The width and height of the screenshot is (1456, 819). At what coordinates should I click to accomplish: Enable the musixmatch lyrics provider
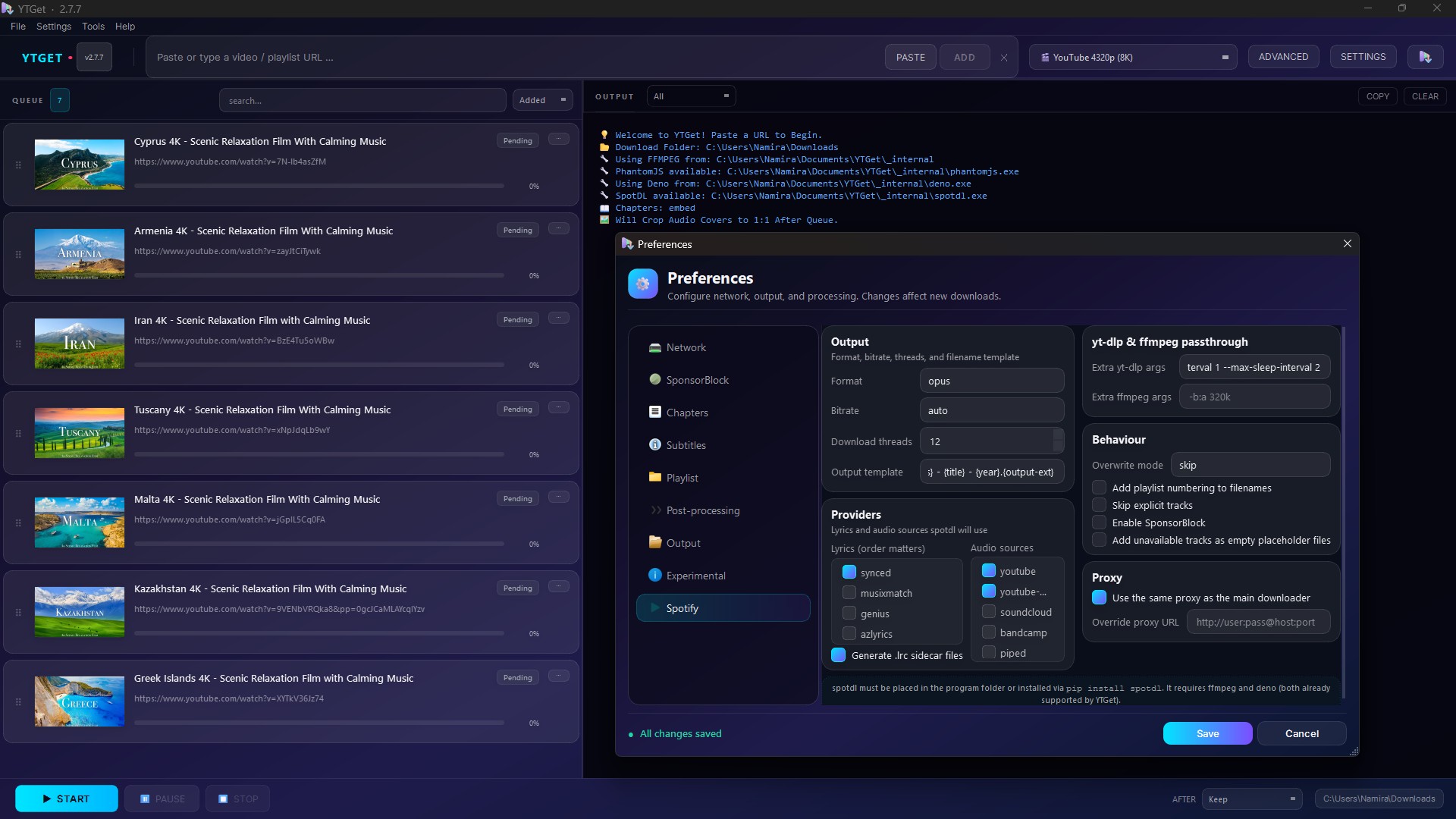point(849,593)
